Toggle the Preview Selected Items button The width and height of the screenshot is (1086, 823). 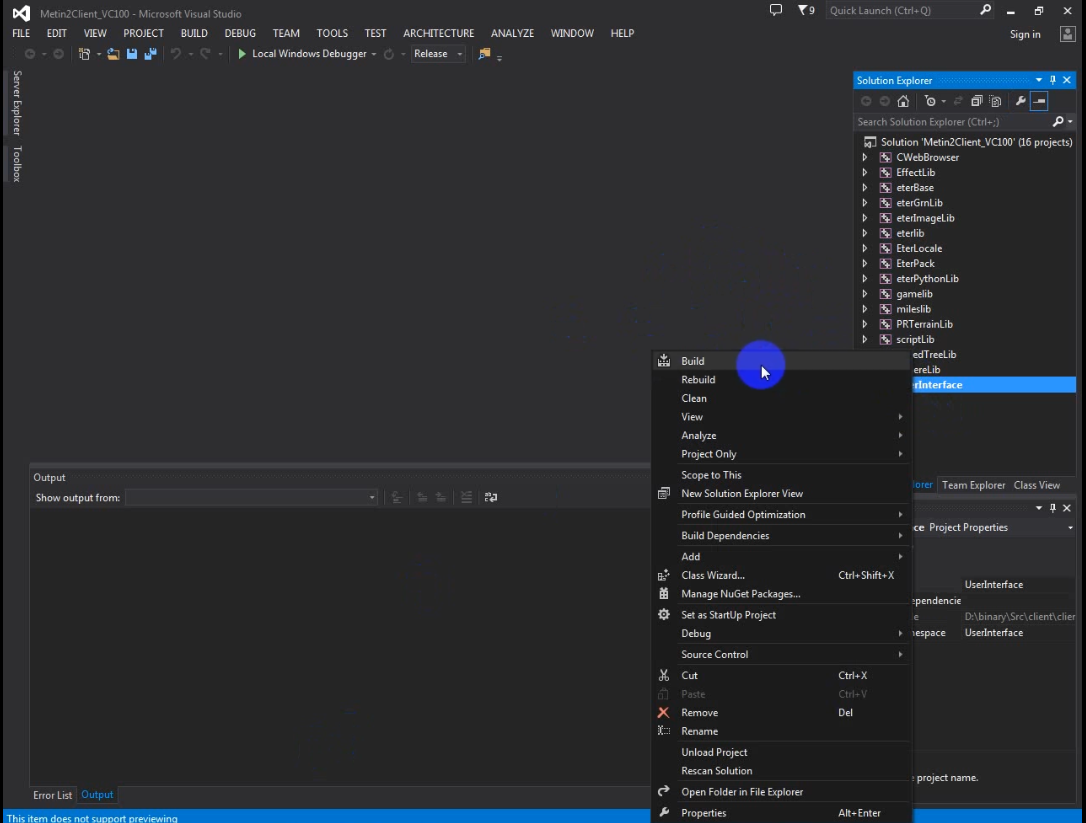pos(1039,101)
